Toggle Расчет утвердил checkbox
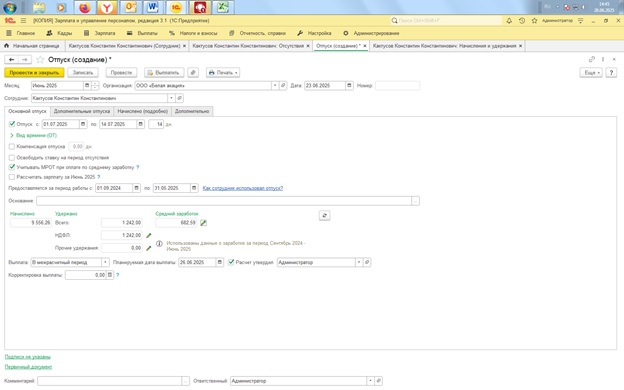Viewport: 624px width, 390px height. [231, 262]
